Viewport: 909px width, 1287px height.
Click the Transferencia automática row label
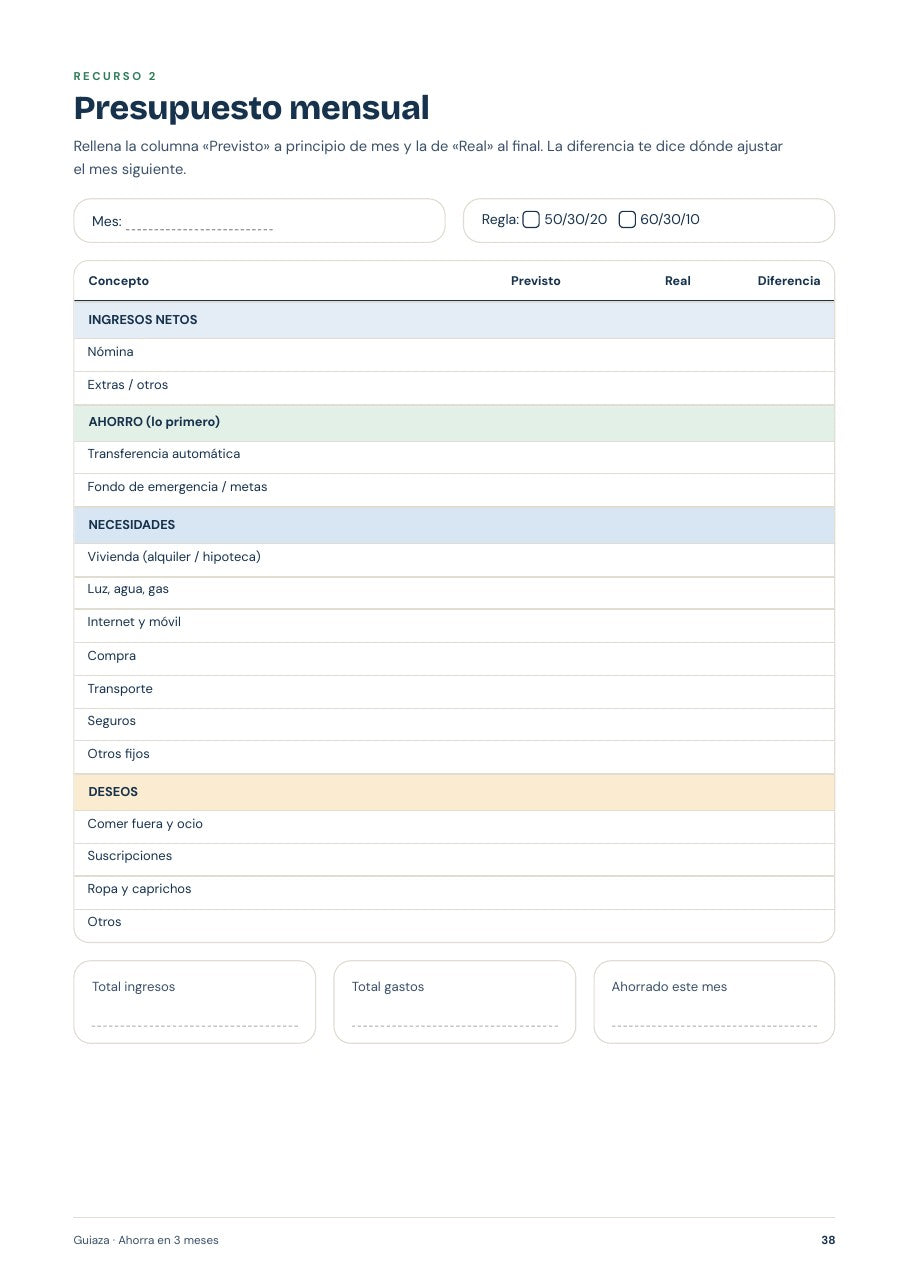click(164, 454)
